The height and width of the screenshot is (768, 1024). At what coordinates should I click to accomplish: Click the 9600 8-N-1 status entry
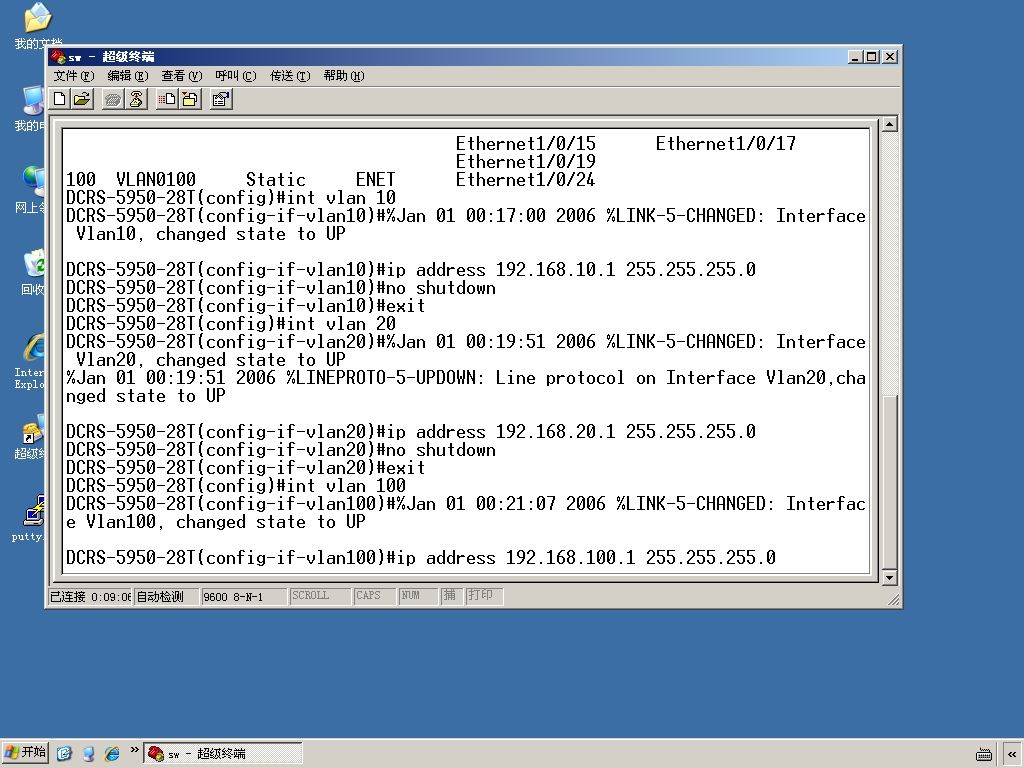coord(243,596)
